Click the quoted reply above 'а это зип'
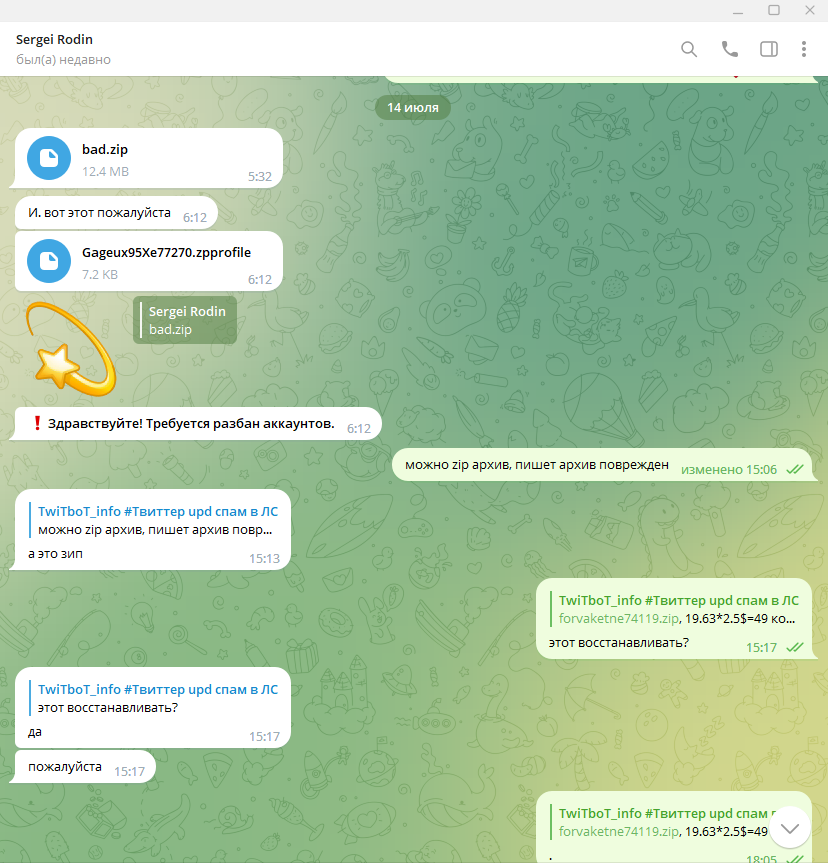This screenshot has width=828, height=865. point(157,520)
